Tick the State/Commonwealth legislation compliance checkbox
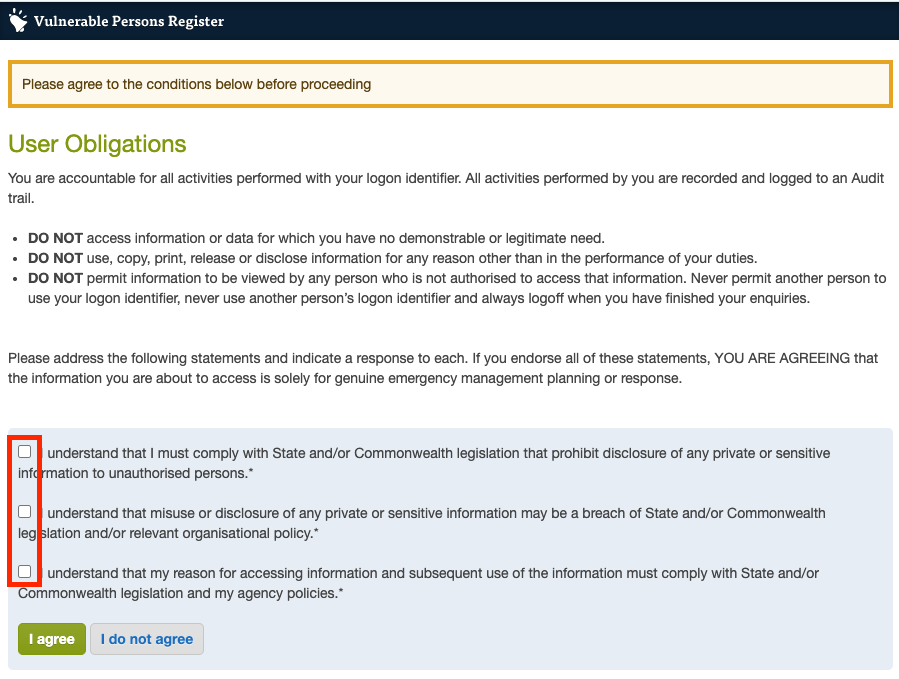Viewport: 899px width, 679px height. point(25,452)
